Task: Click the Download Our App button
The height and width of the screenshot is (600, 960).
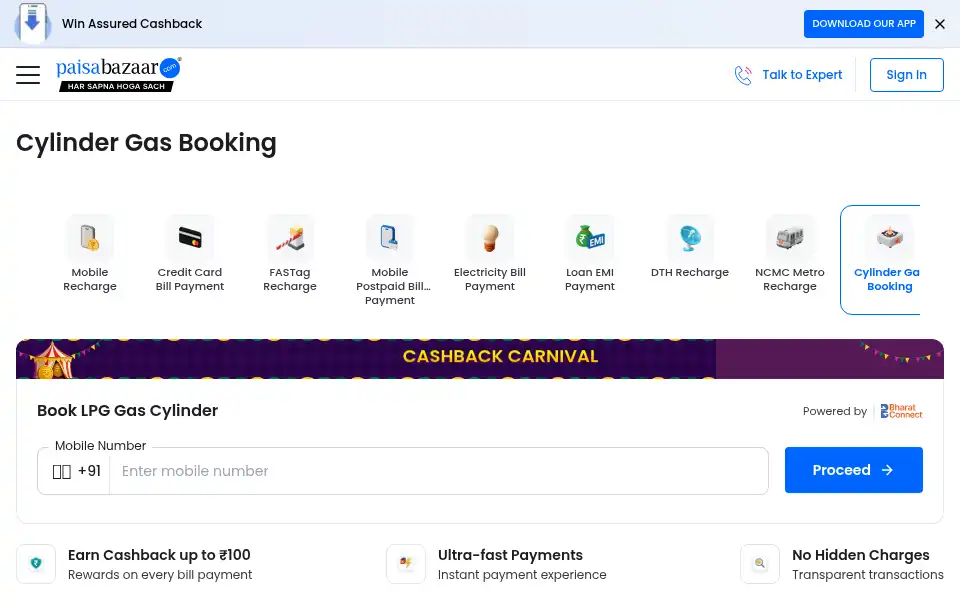Action: [x=863, y=24]
